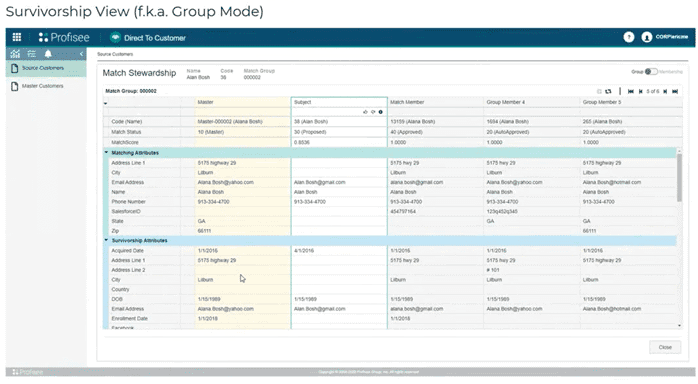
Task: Click the 'Match Group: 000002' heading
Action: pos(131,91)
